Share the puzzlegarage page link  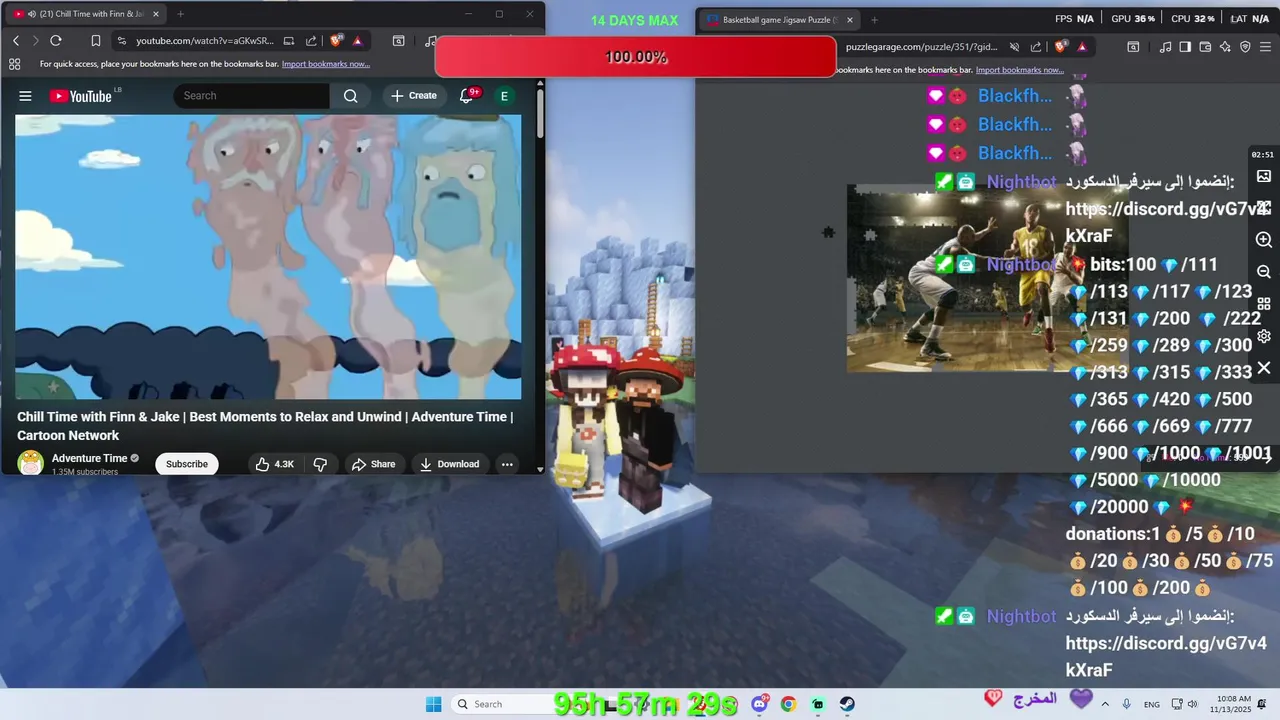(1037, 46)
